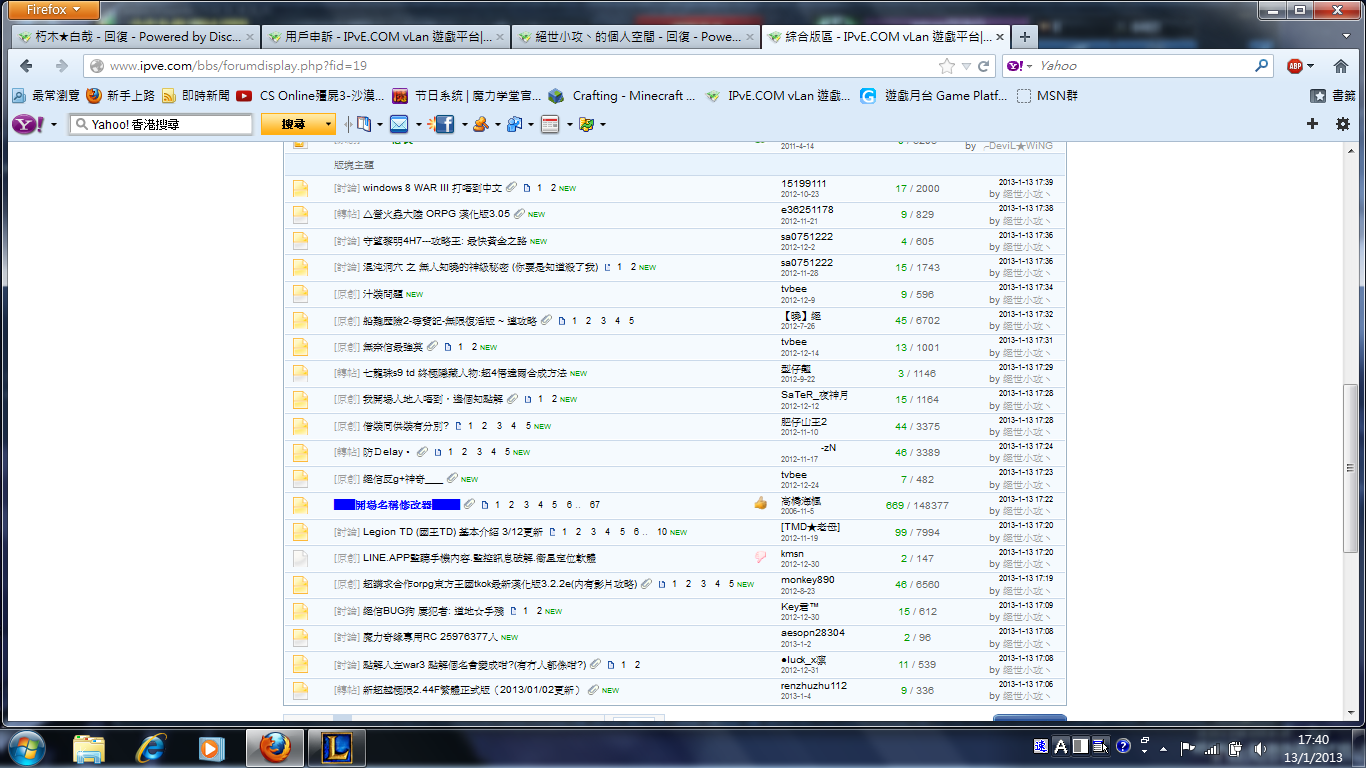This screenshot has height=768, width=1366.
Task: Show hidden system tray icons arrow
Action: pyautogui.click(x=1166, y=747)
